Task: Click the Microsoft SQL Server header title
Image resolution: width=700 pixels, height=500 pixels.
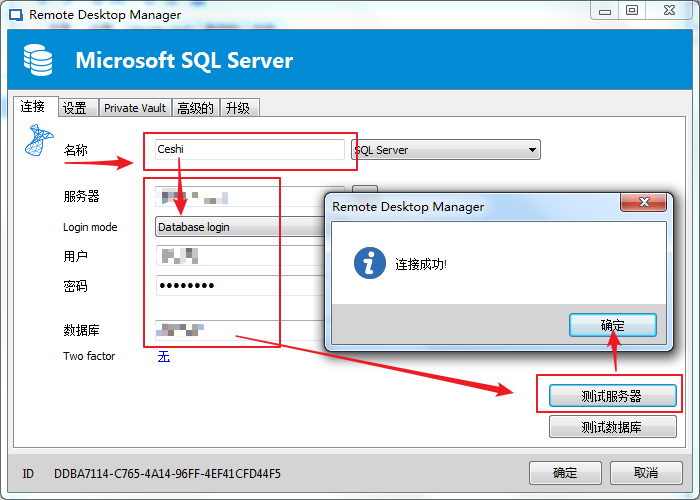Action: click(x=184, y=60)
